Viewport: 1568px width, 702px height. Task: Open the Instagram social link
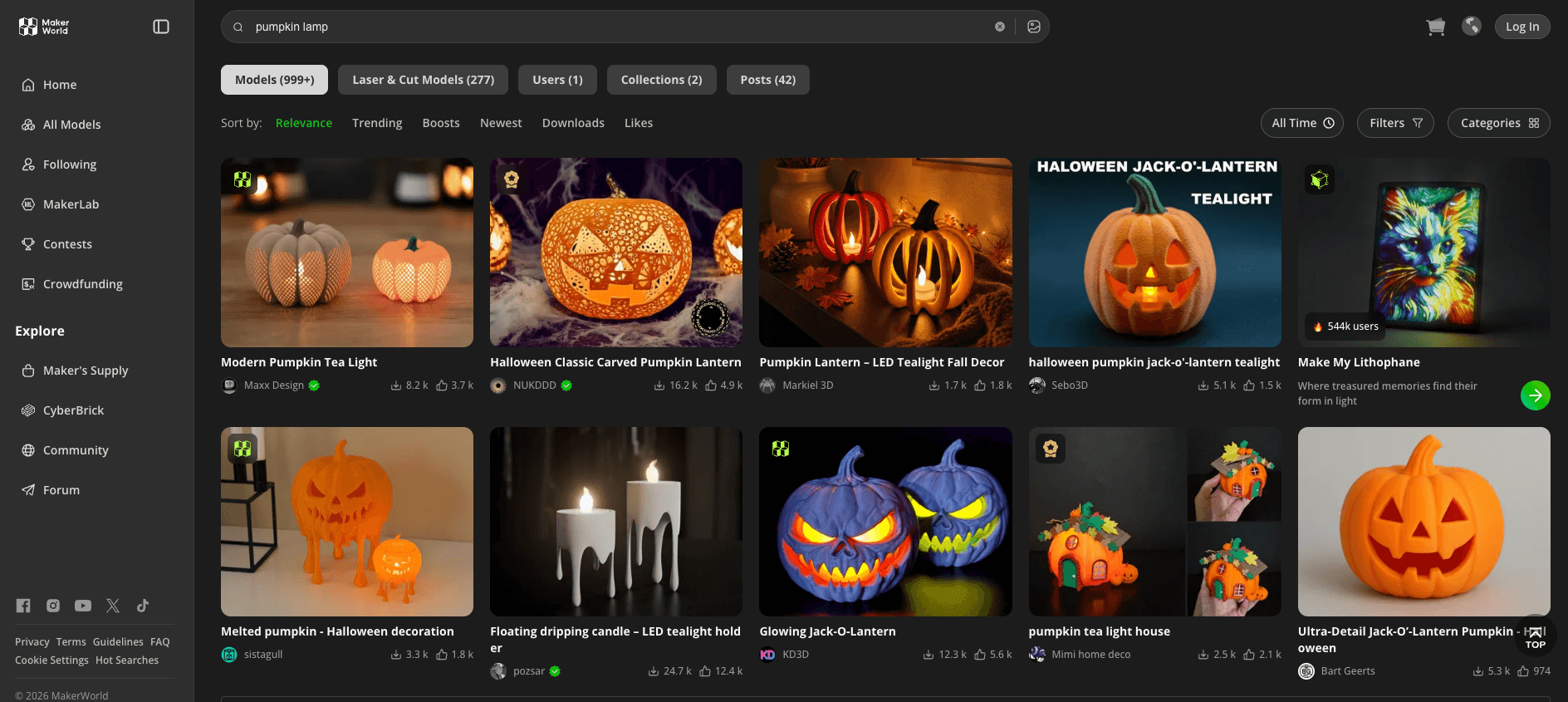click(x=53, y=606)
